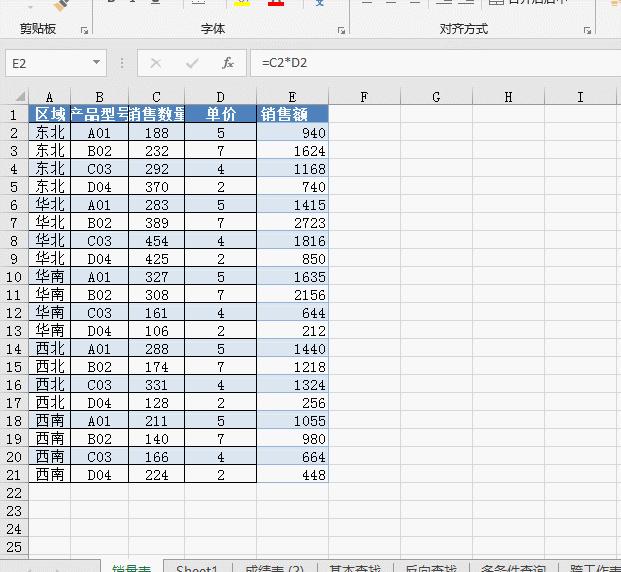The height and width of the screenshot is (572, 621).
Task: Select cell with sales amount 1440
Action: (x=292, y=349)
